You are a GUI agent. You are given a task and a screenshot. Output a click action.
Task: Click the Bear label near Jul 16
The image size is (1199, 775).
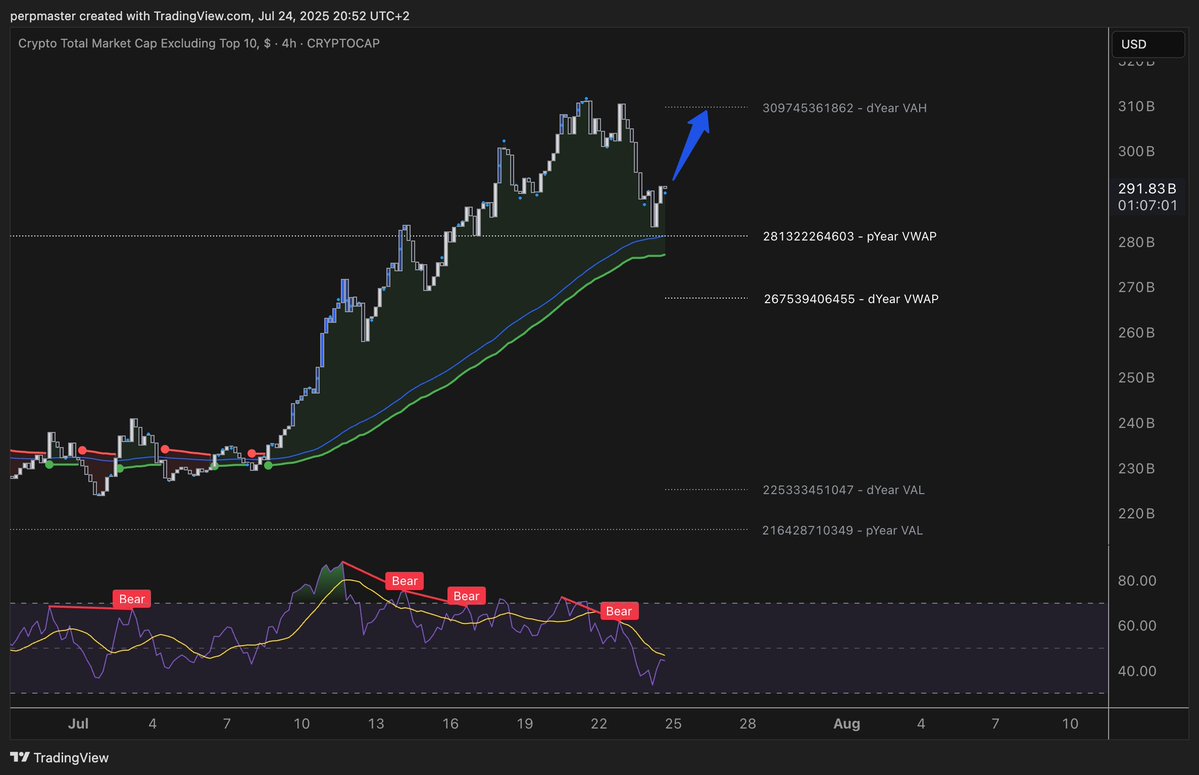[466, 596]
